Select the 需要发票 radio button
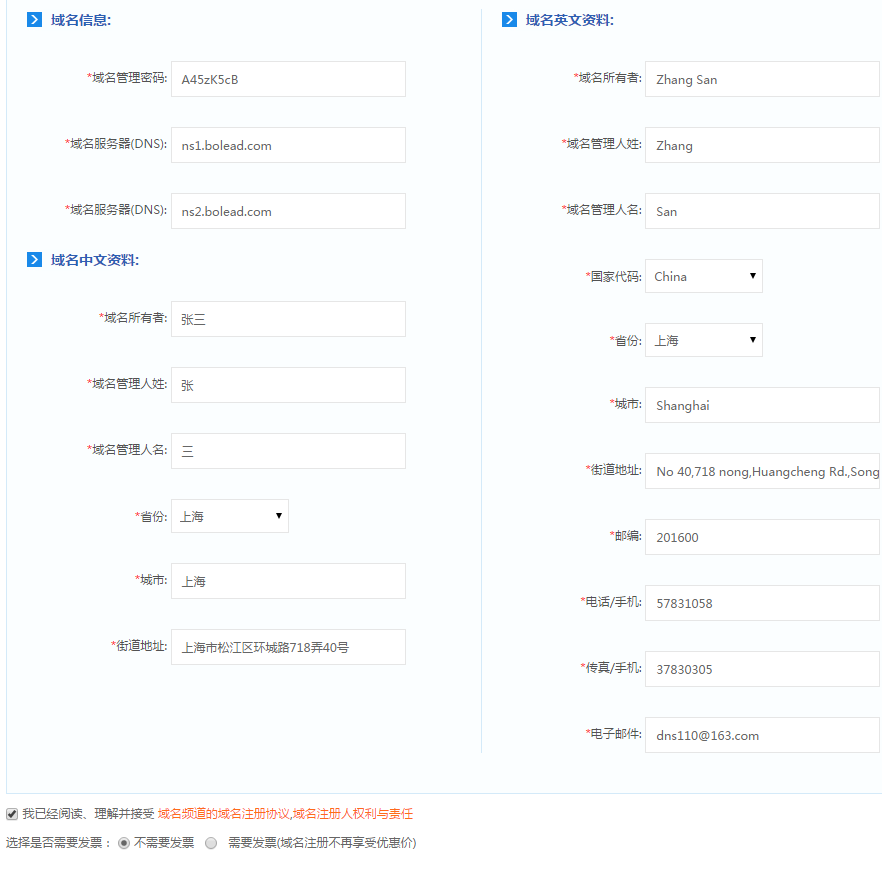 coord(210,843)
